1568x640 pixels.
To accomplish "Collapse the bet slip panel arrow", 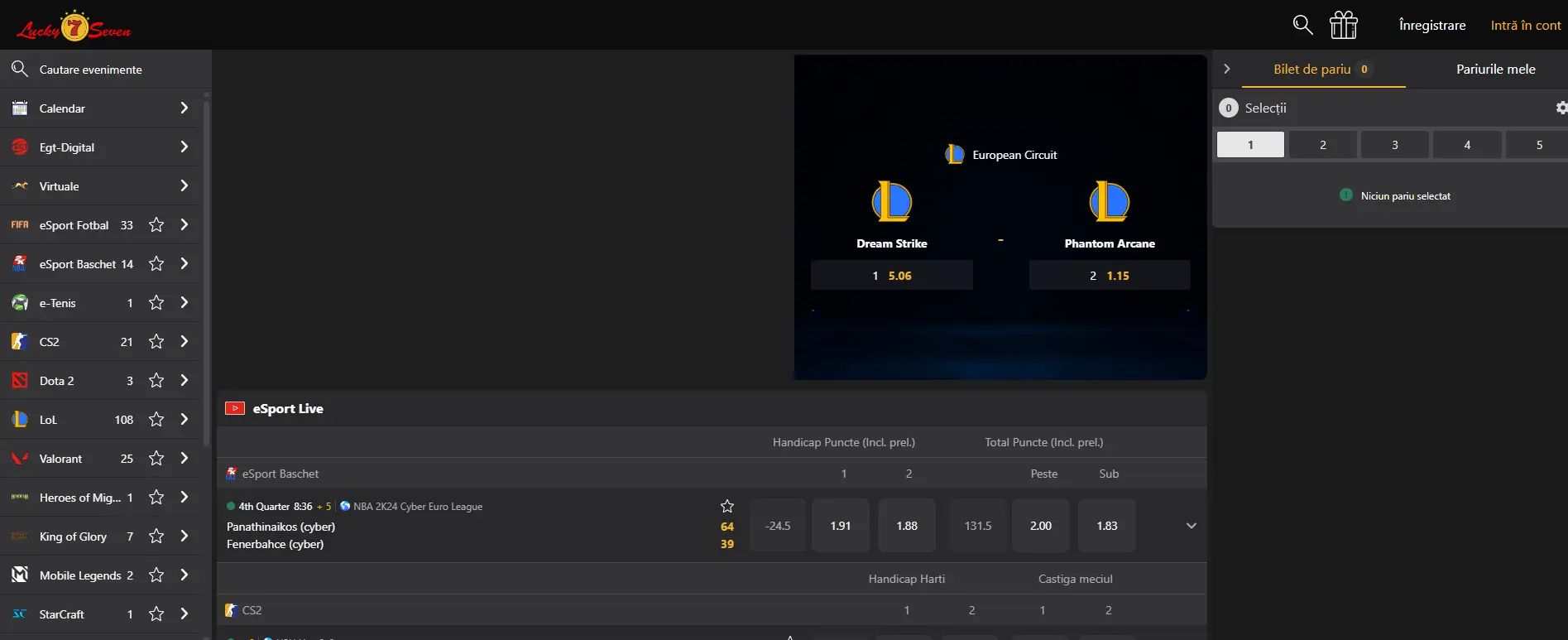I will (x=1227, y=70).
